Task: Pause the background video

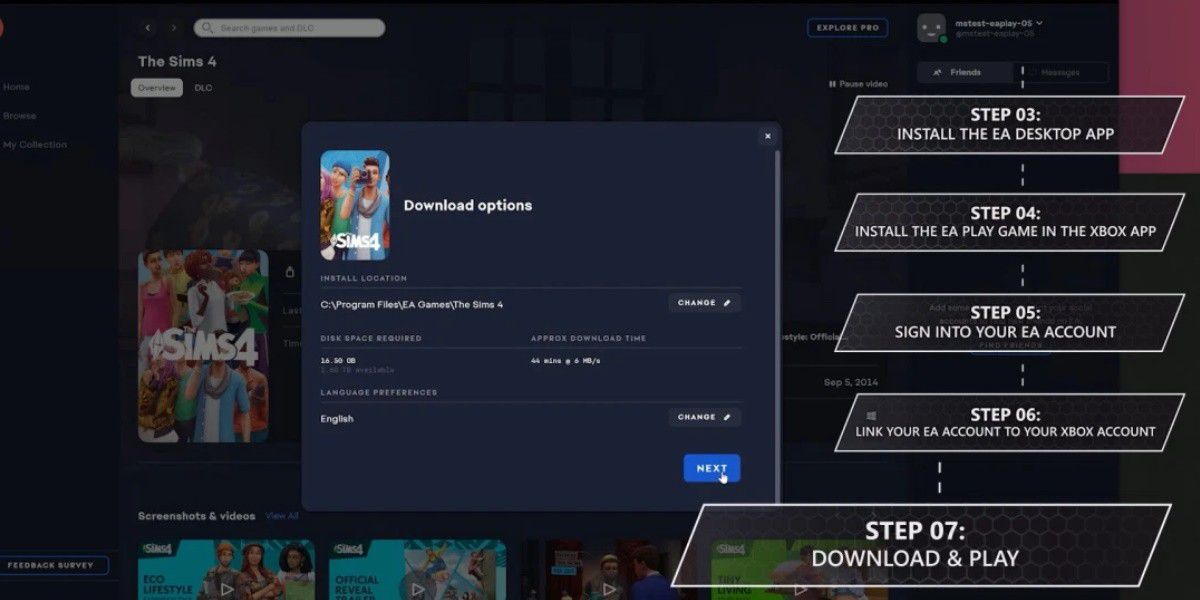Action: tap(858, 84)
